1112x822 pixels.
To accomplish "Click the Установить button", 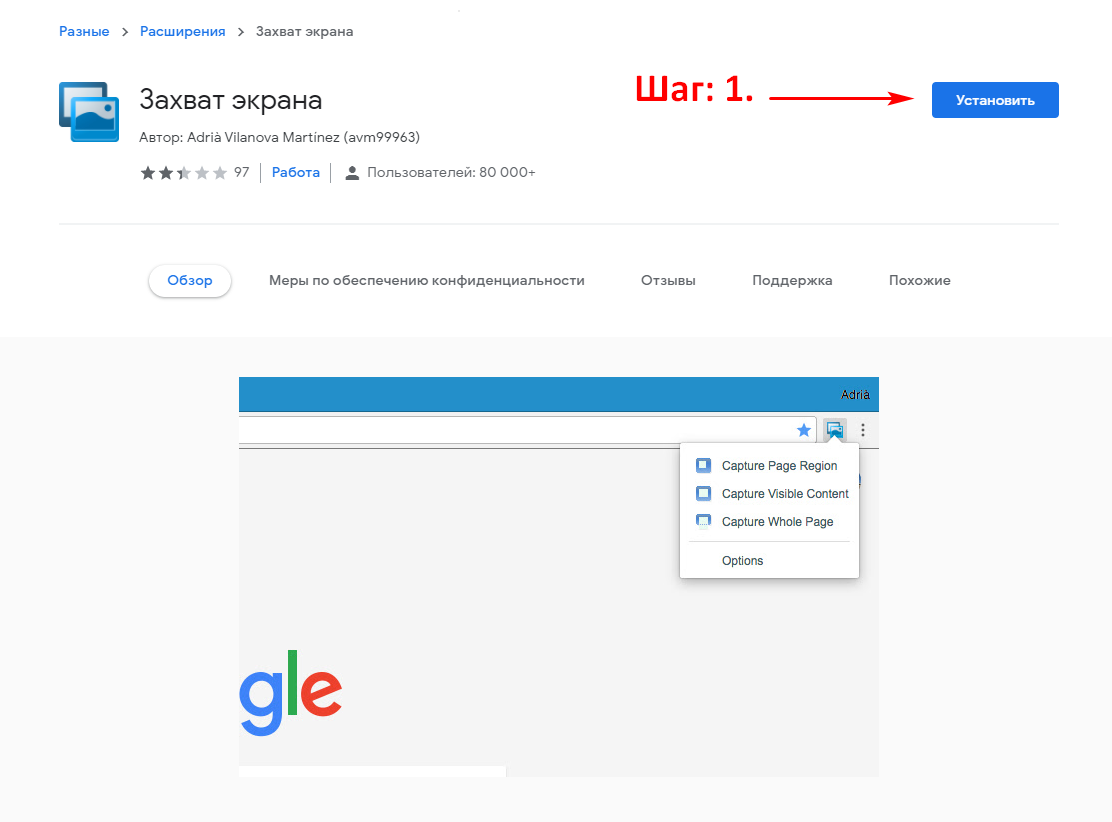I will [x=994, y=100].
